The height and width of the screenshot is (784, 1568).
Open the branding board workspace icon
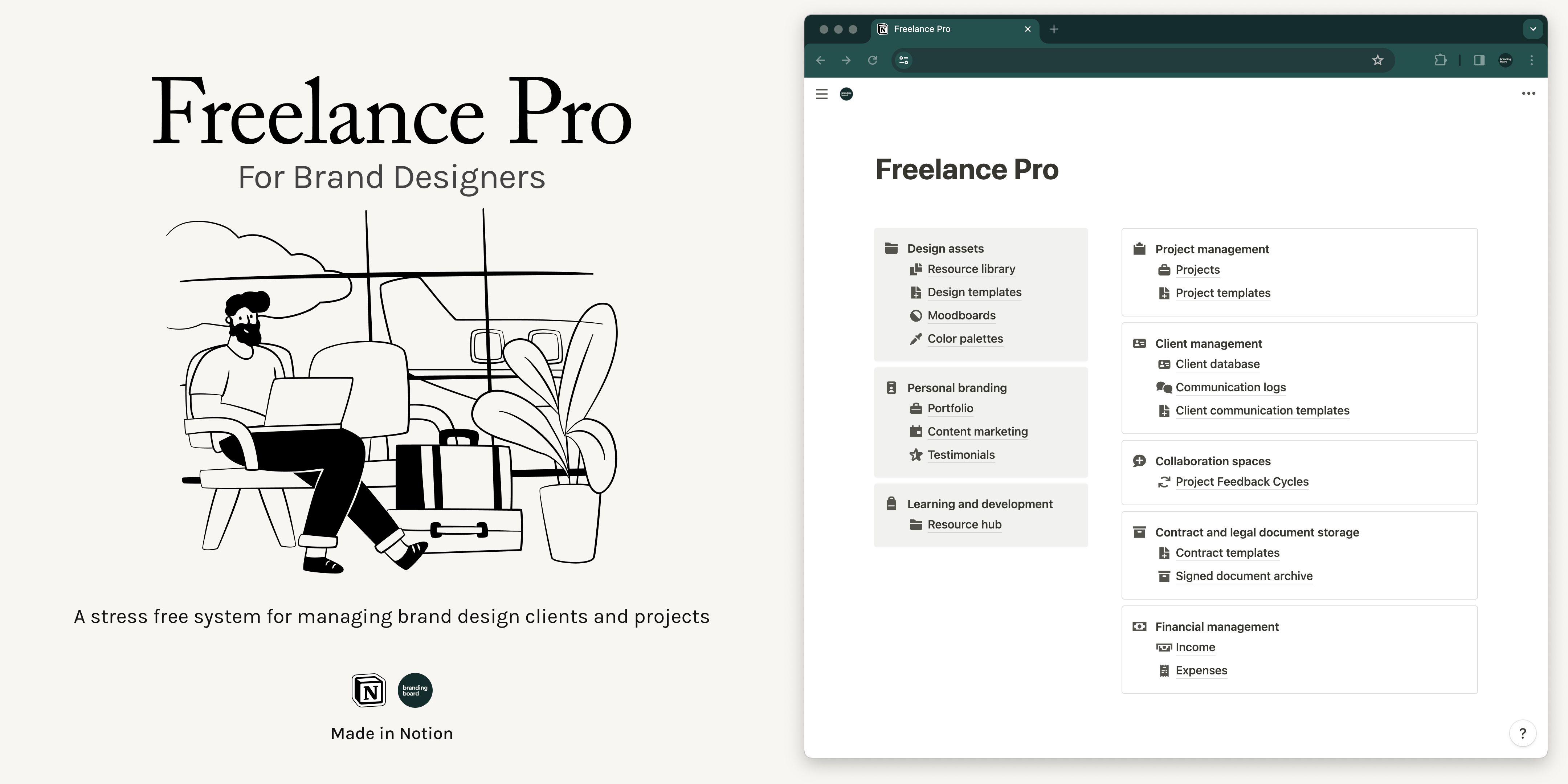pos(846,94)
